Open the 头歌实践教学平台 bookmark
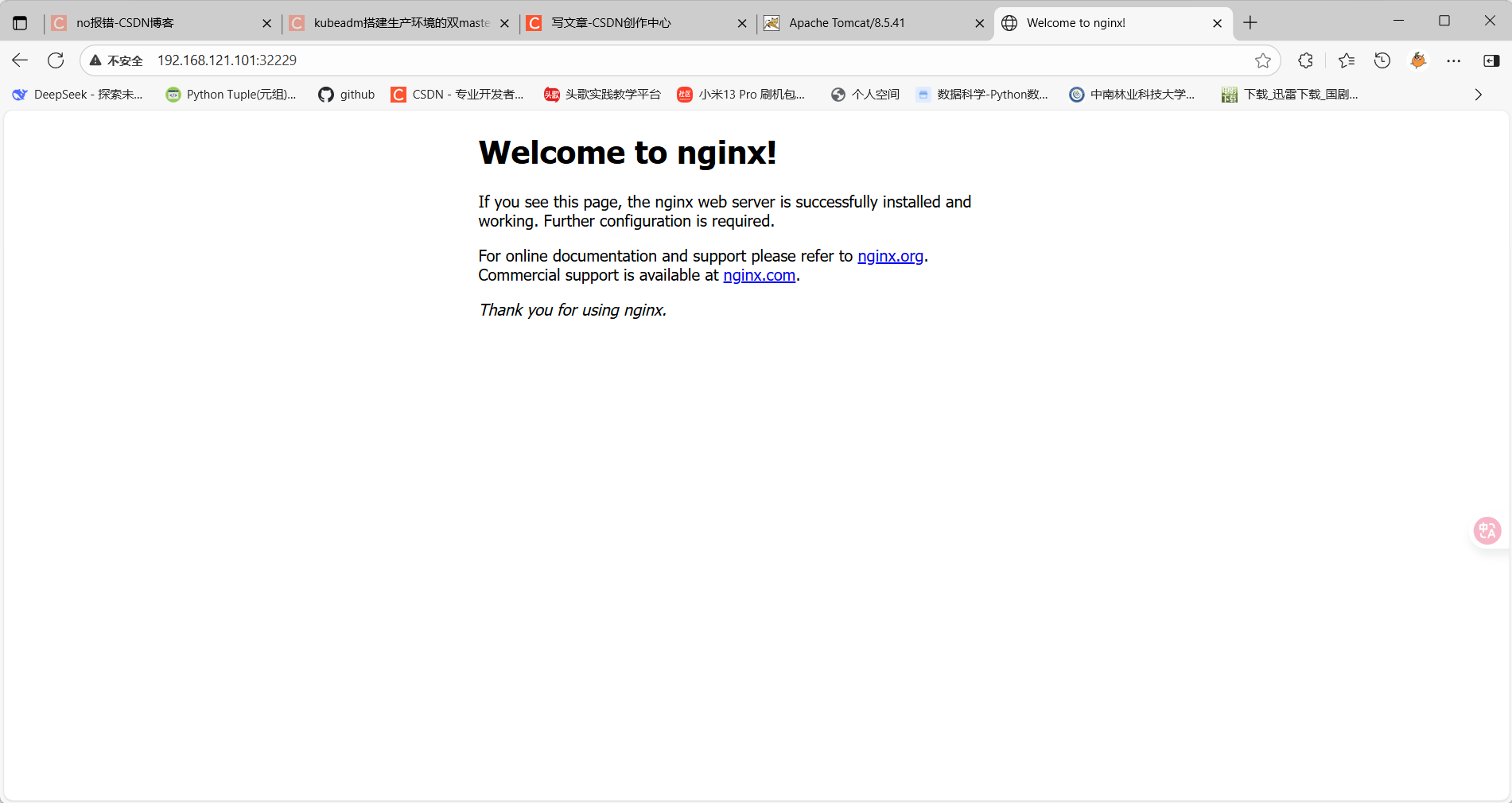The height and width of the screenshot is (803, 1512). click(602, 95)
